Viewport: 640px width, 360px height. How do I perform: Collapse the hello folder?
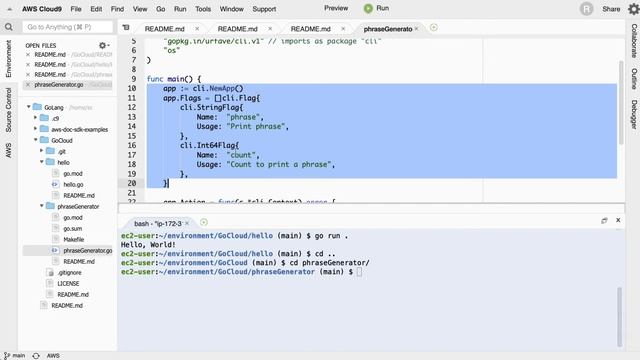(42, 162)
